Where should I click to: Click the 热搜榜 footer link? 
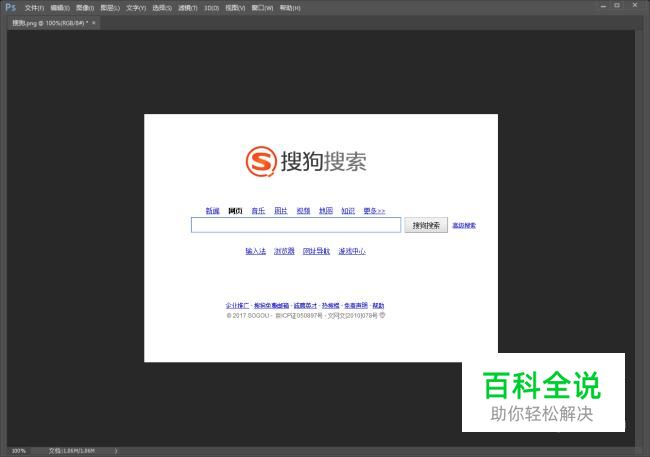coord(330,306)
